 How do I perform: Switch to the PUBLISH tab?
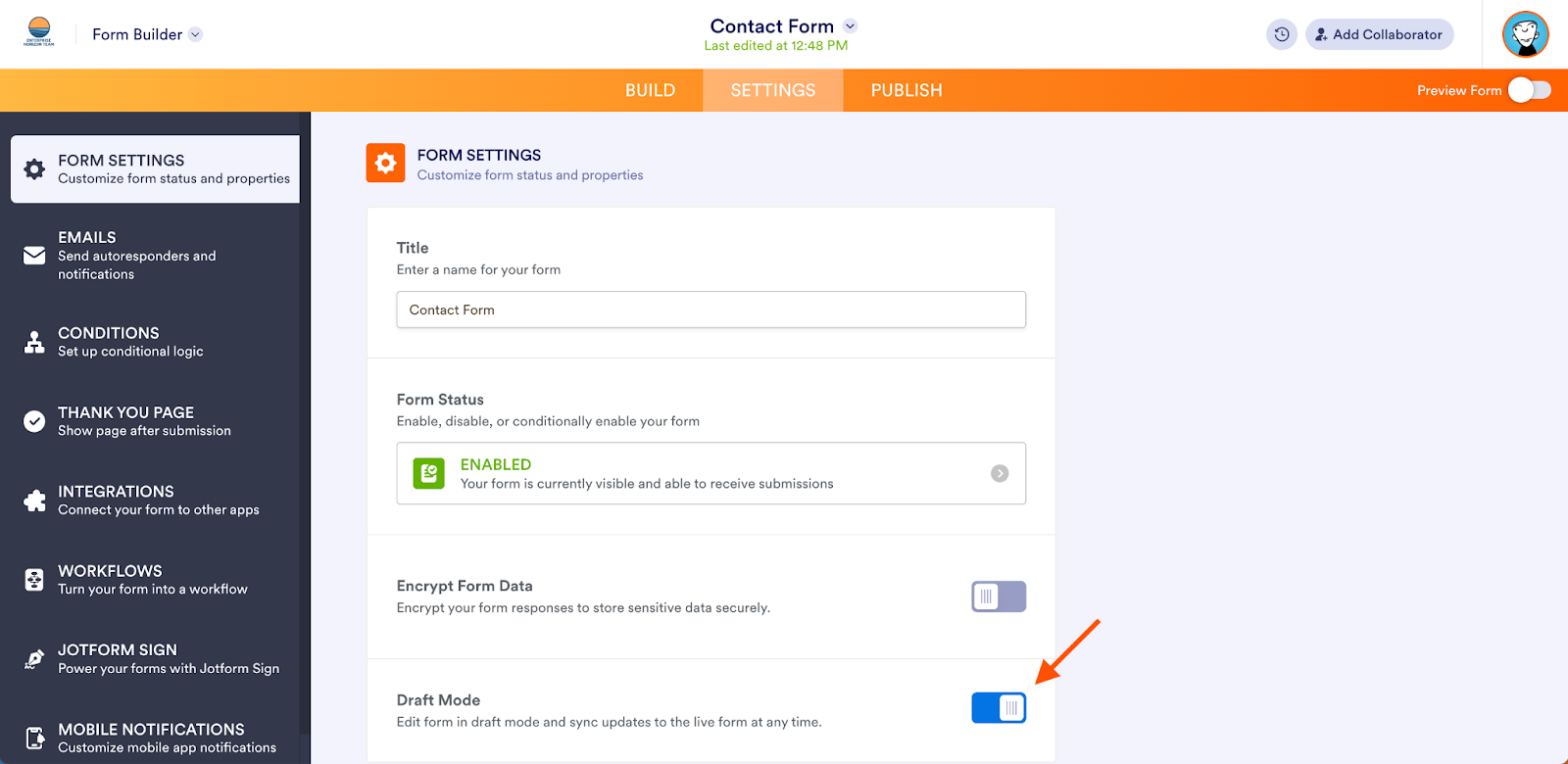[x=906, y=90]
